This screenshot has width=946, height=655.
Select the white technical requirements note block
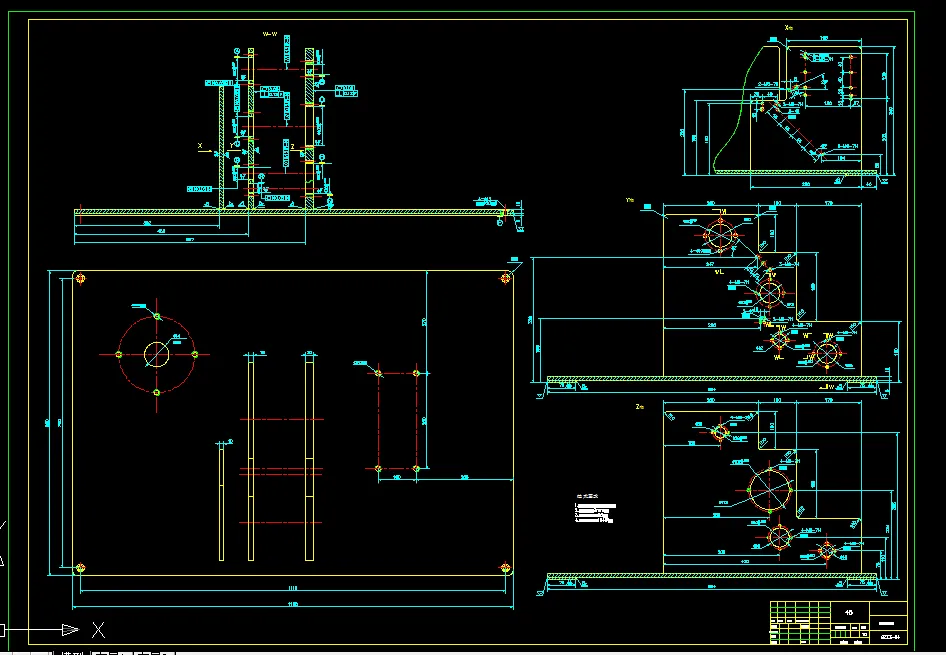click(595, 508)
